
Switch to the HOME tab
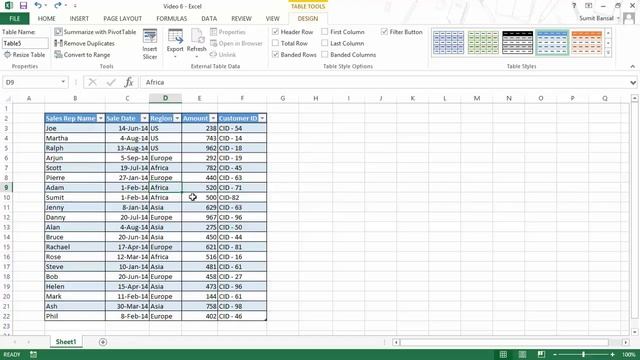(47, 18)
